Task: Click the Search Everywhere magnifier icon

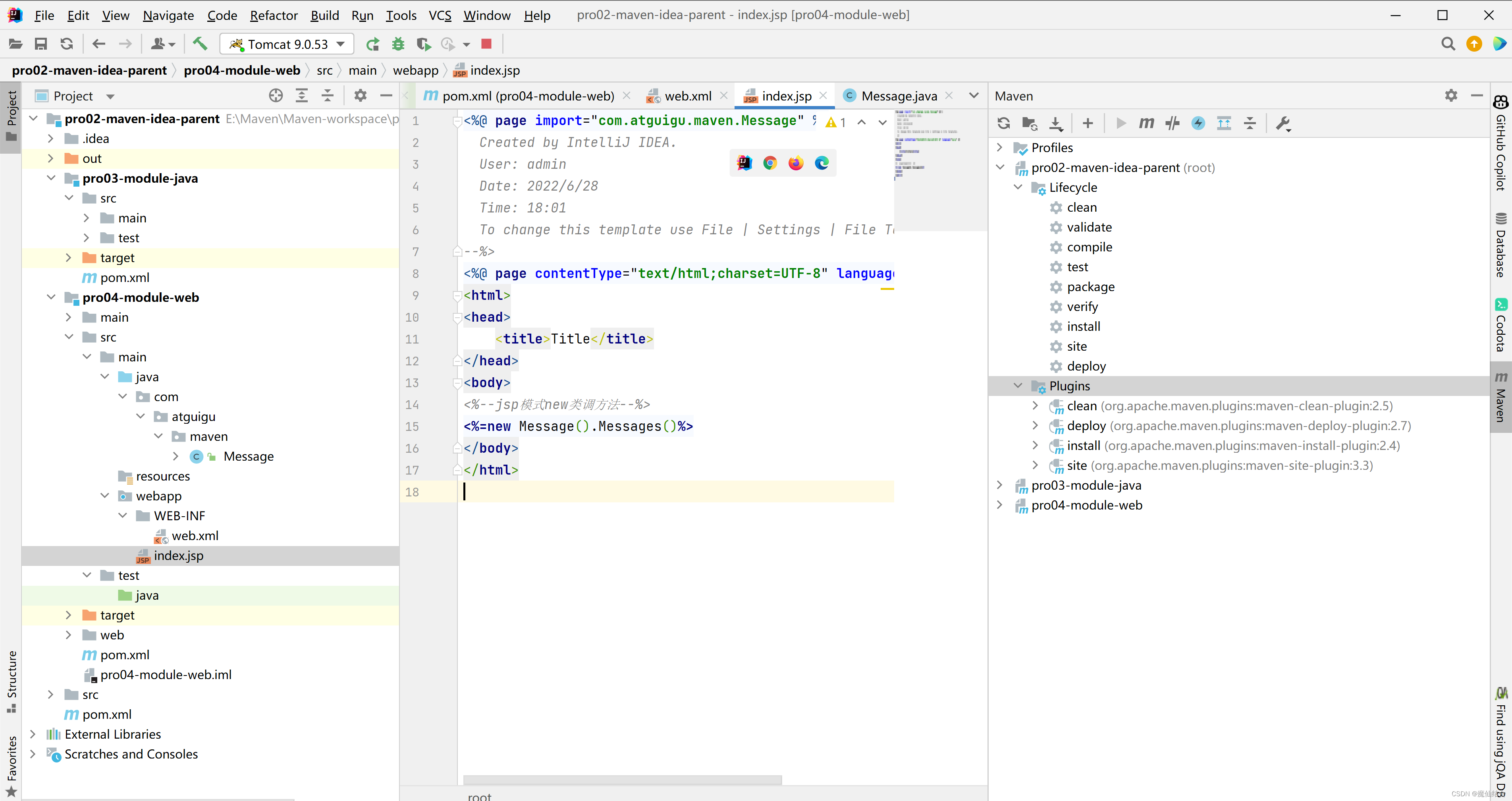Action: click(1448, 44)
